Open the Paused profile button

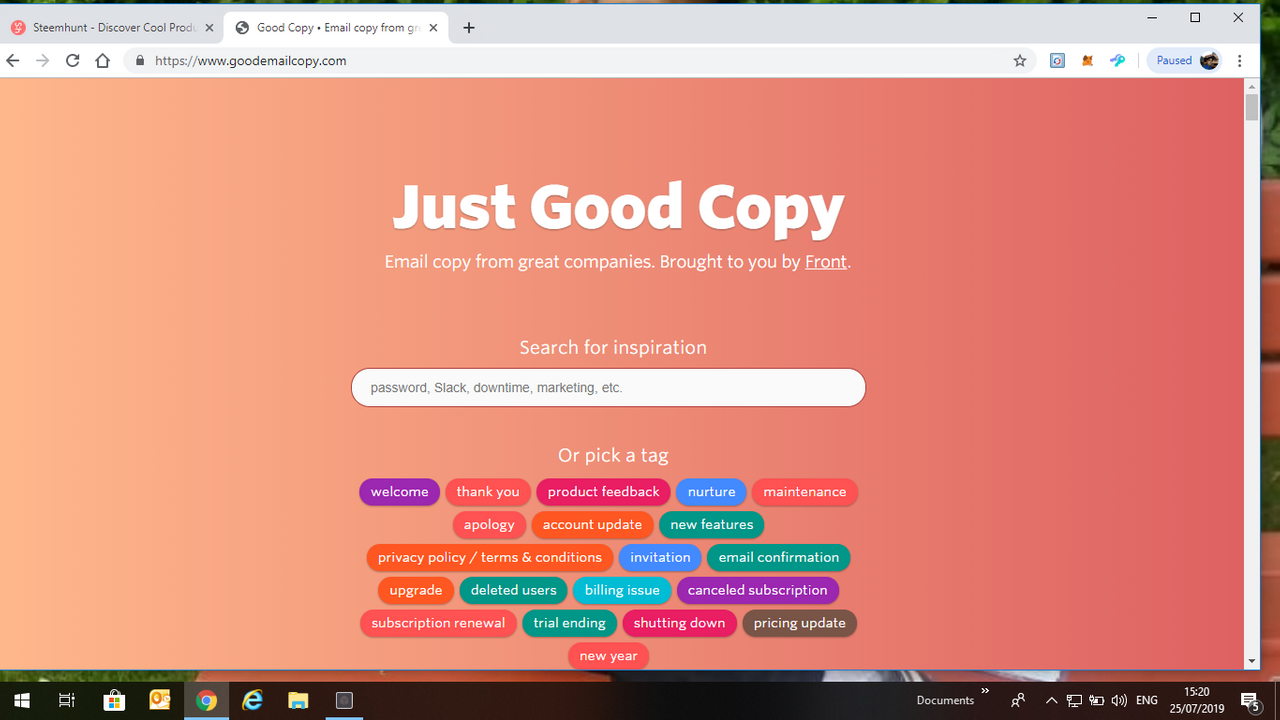1186,61
